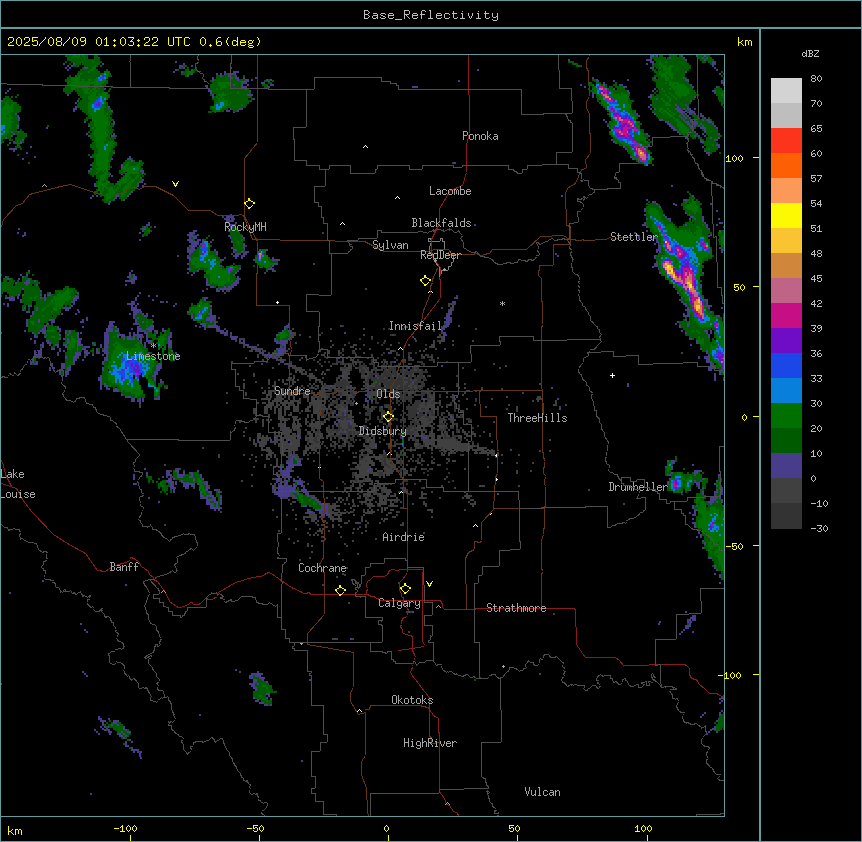This screenshot has width=862, height=842.
Task: Click the Didsbury label
Action: click(x=383, y=431)
